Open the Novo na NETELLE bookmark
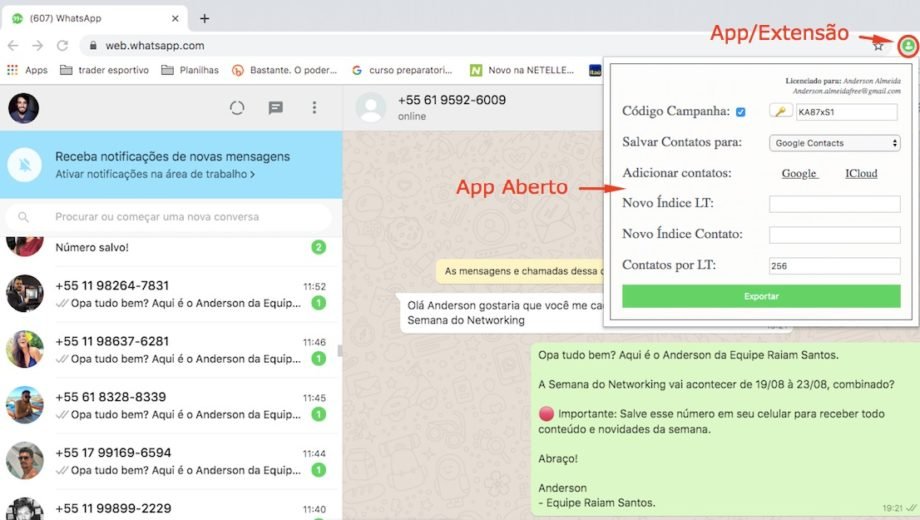Viewport: 920px width, 520px height. click(522, 70)
